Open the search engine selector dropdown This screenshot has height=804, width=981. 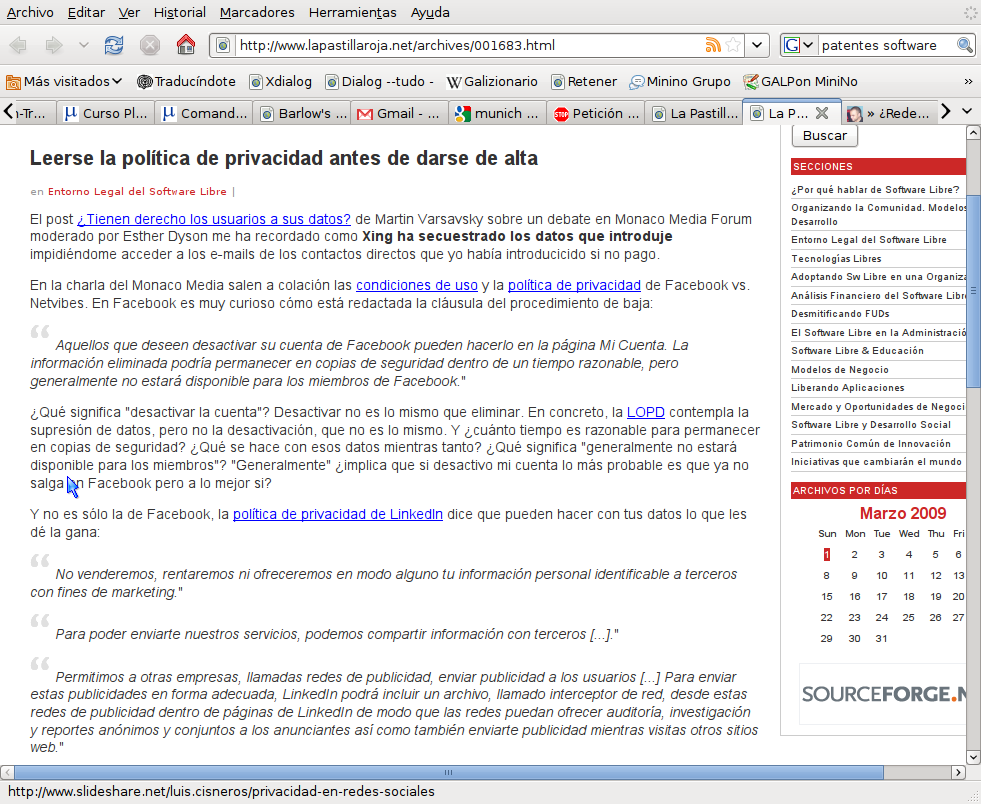tap(798, 45)
